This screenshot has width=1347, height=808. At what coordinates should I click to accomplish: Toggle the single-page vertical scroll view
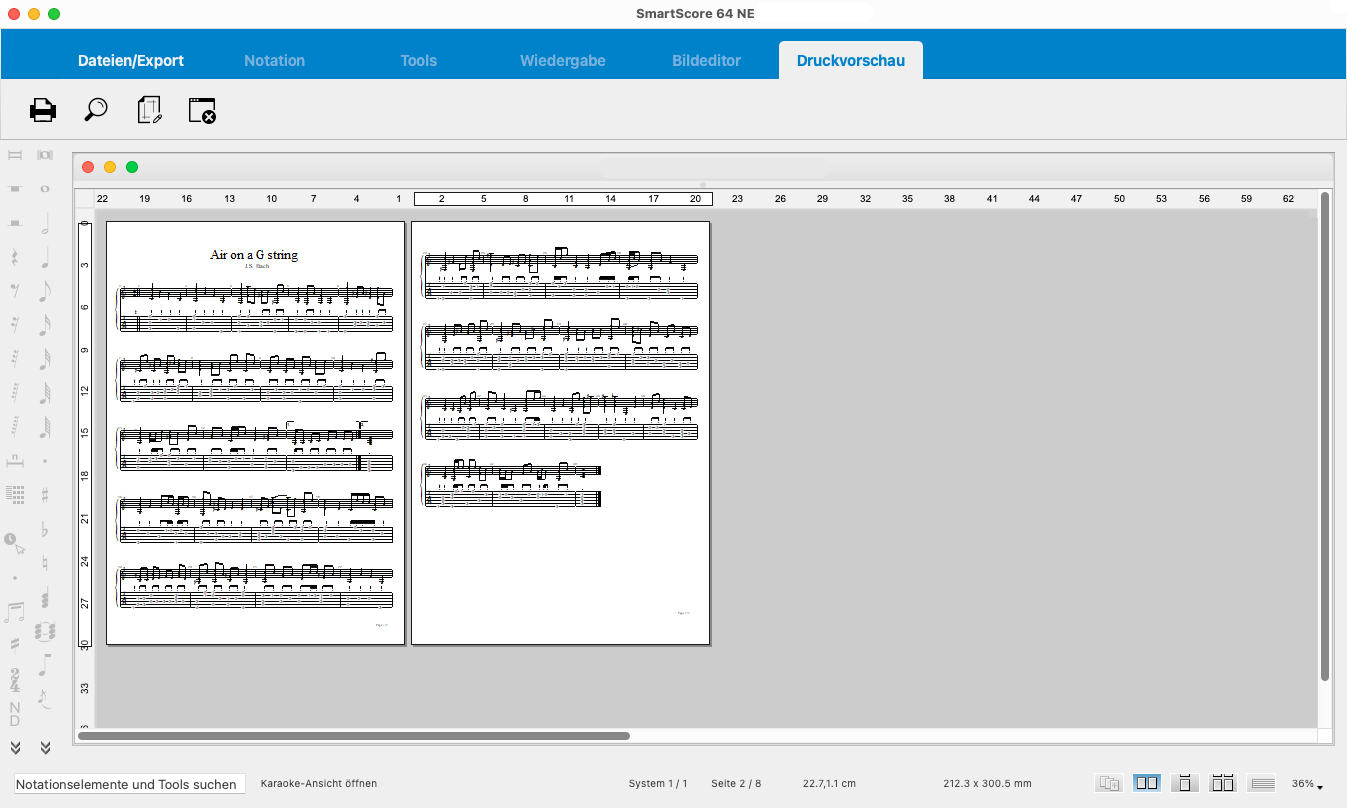click(x=1185, y=783)
